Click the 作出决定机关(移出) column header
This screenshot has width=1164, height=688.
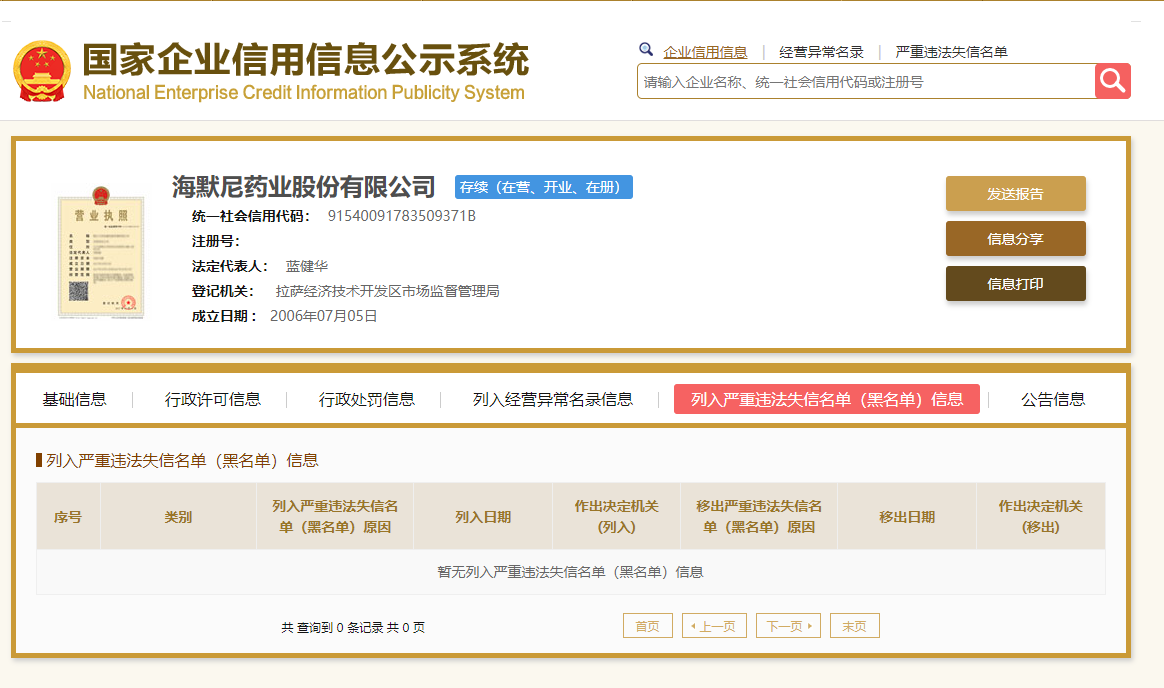(x=1041, y=517)
